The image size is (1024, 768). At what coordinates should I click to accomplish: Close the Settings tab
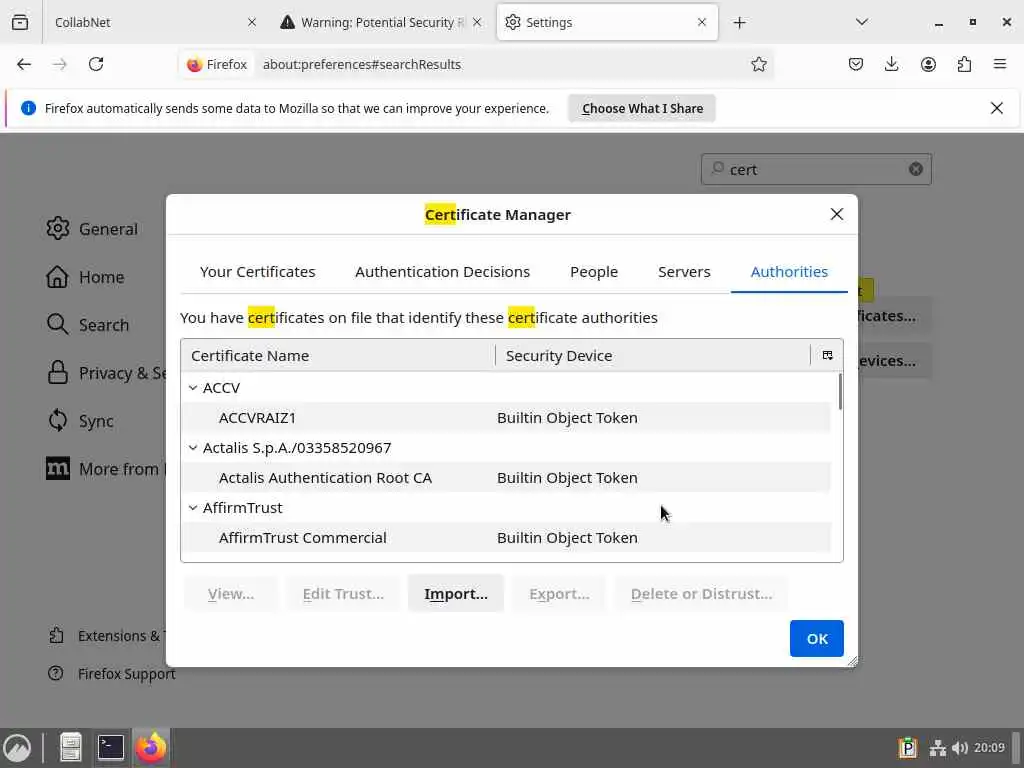click(x=702, y=22)
